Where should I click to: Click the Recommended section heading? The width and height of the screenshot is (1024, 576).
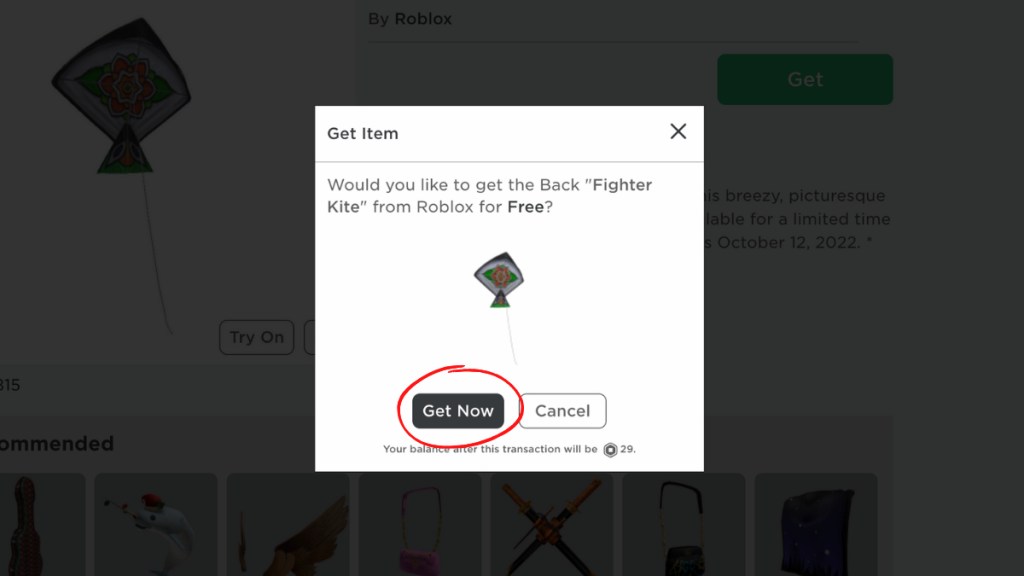pyautogui.click(x=57, y=443)
